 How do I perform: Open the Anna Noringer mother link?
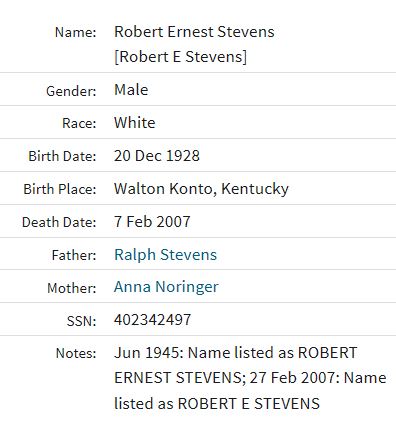166,287
